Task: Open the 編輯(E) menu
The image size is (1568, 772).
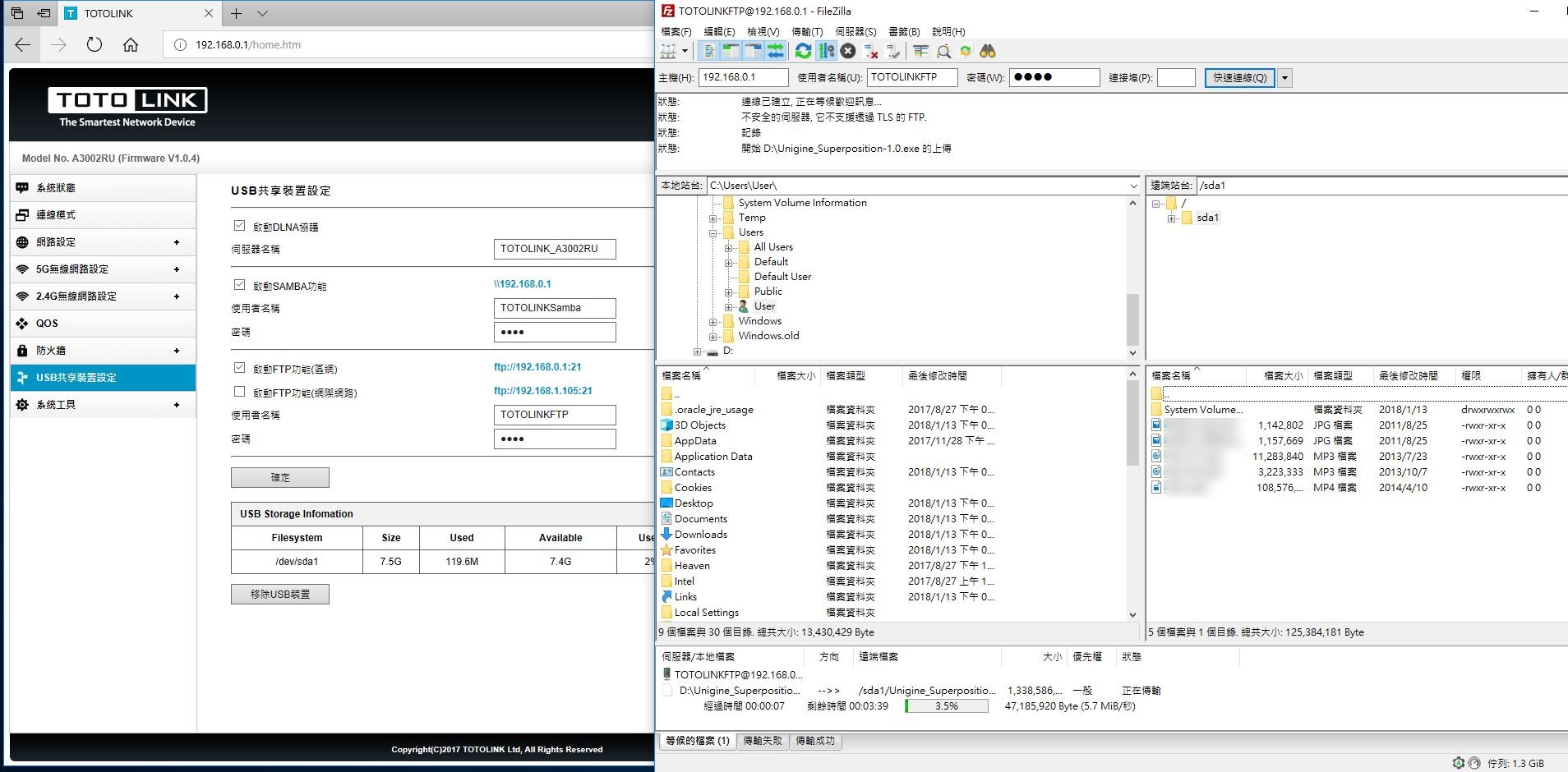Action: pos(719,31)
